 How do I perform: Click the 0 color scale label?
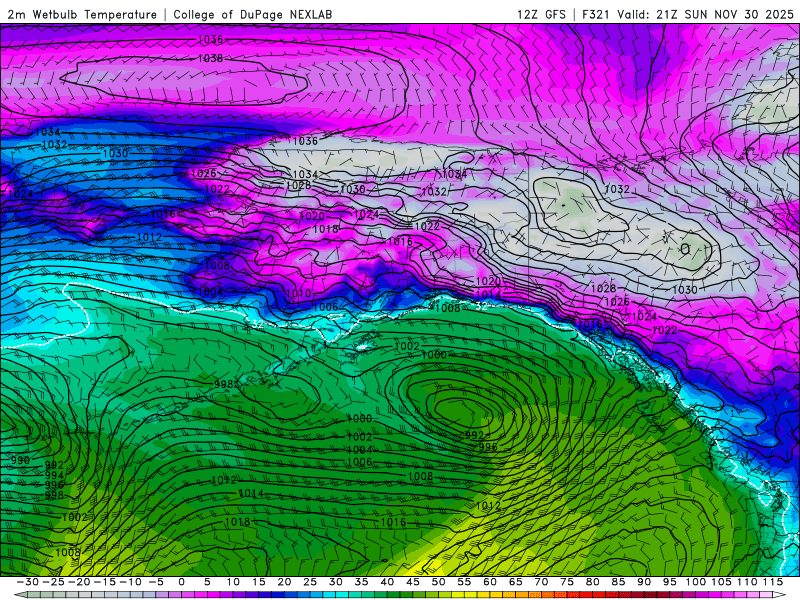click(182, 582)
